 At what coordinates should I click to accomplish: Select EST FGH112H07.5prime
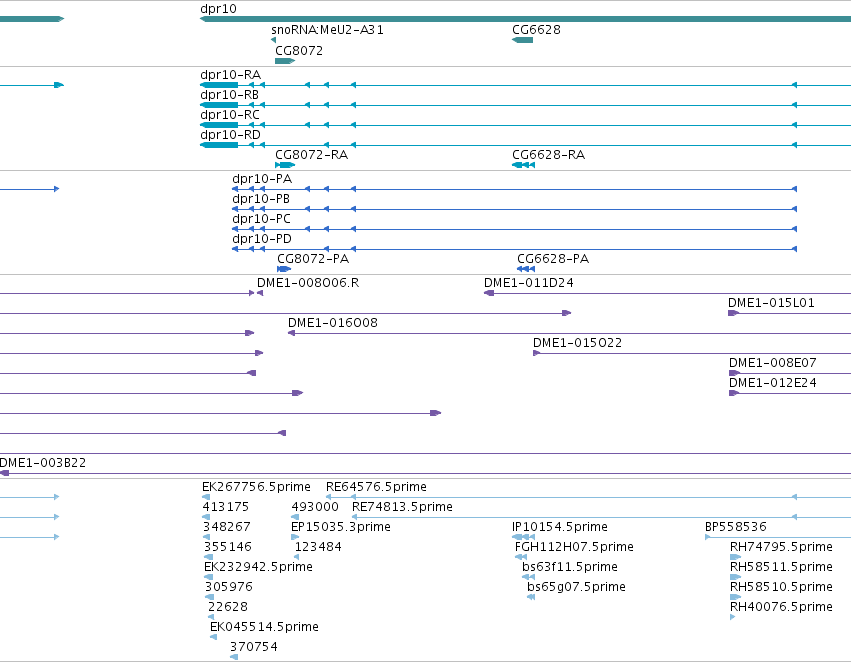coord(574,547)
